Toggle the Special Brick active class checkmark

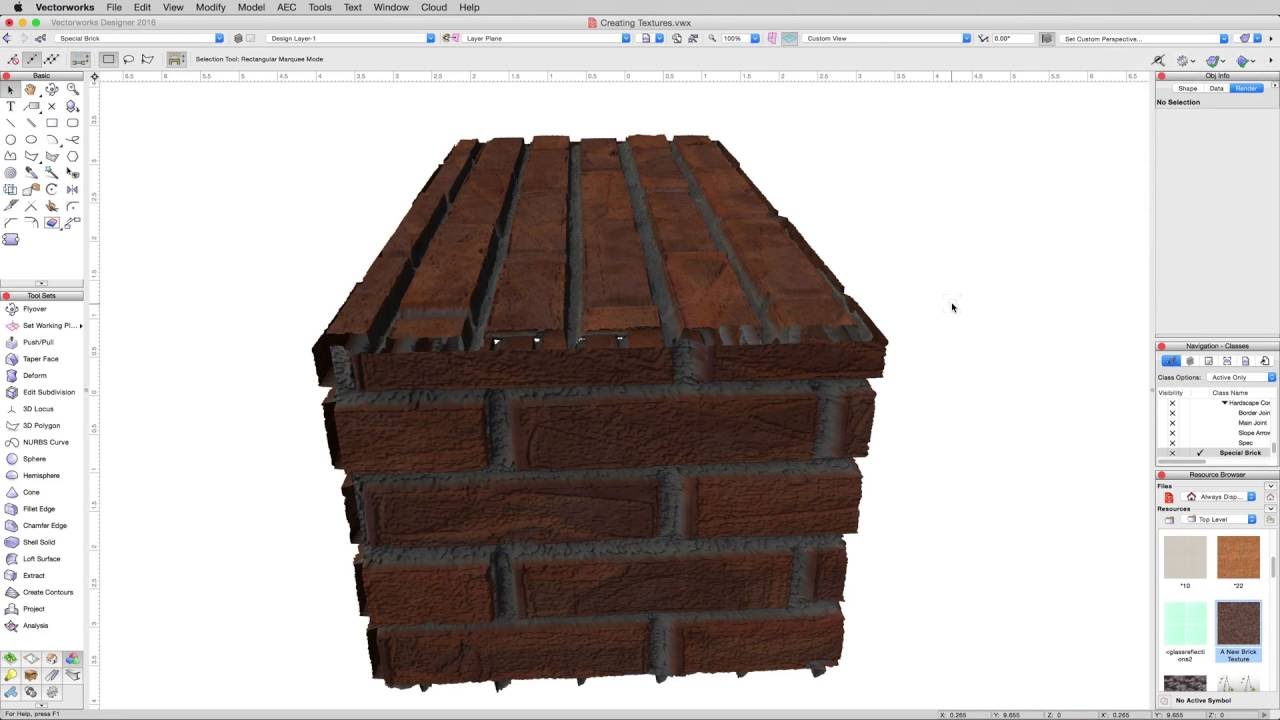pyautogui.click(x=1200, y=453)
